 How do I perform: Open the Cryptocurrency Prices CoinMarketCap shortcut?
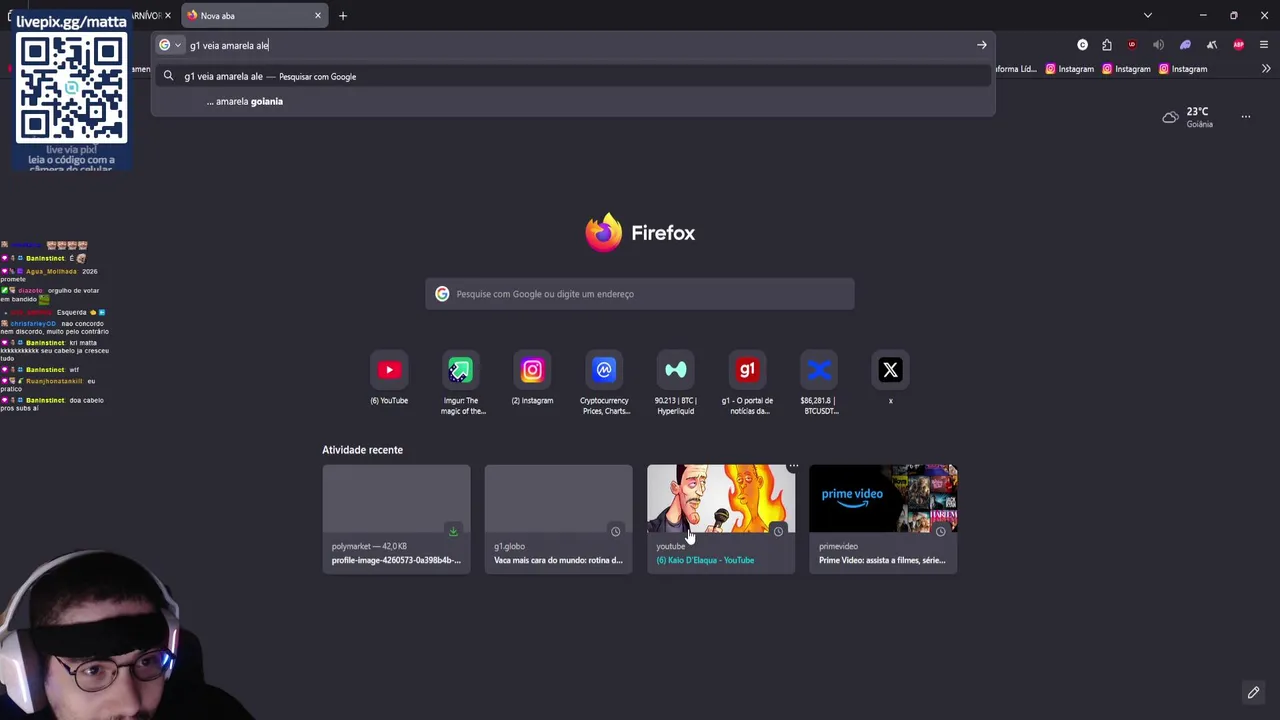tap(604, 370)
